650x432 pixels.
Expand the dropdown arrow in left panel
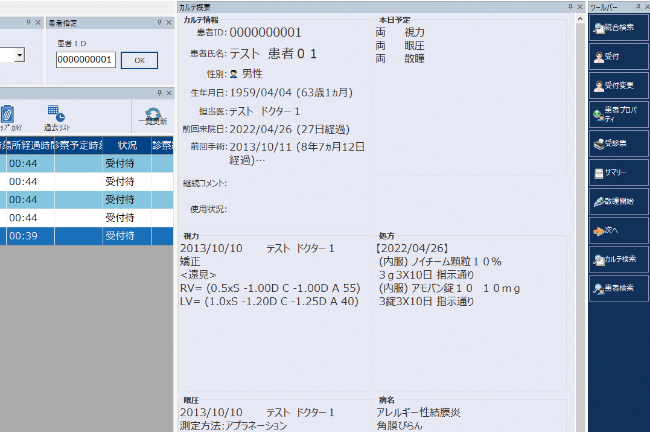click(x=20, y=56)
